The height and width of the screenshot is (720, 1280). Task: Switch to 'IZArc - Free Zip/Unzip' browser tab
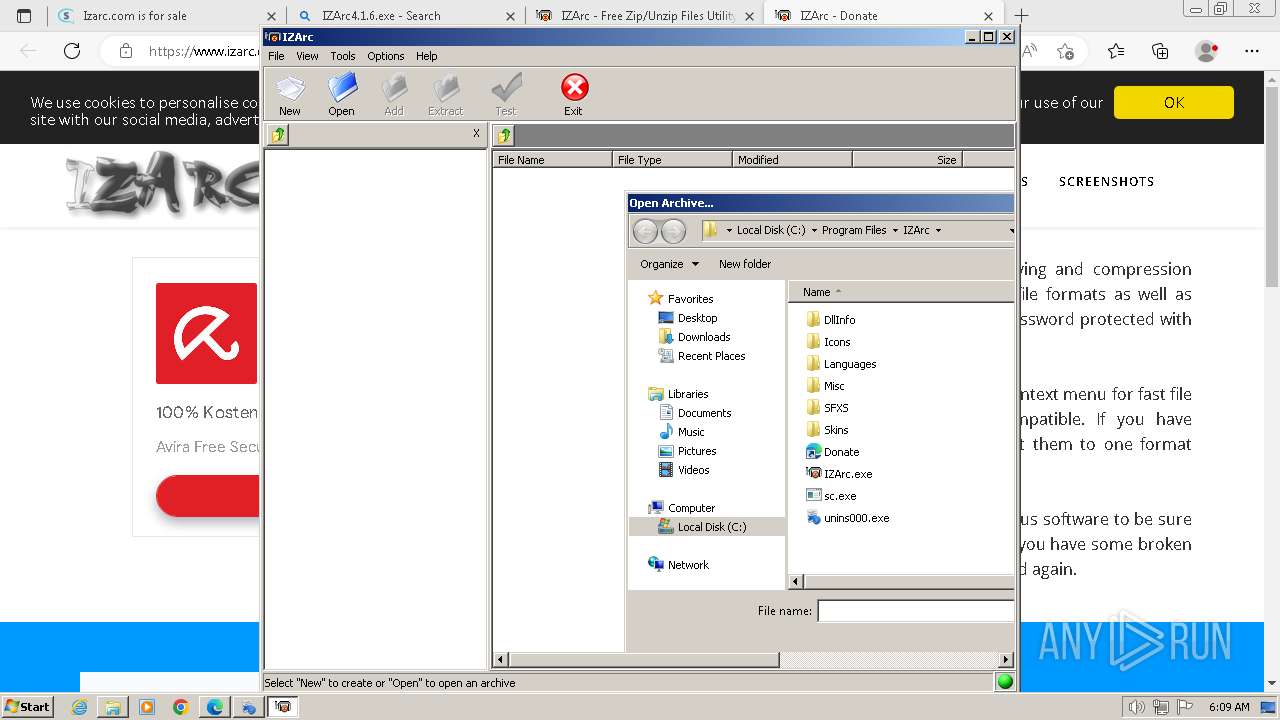[x=645, y=16]
